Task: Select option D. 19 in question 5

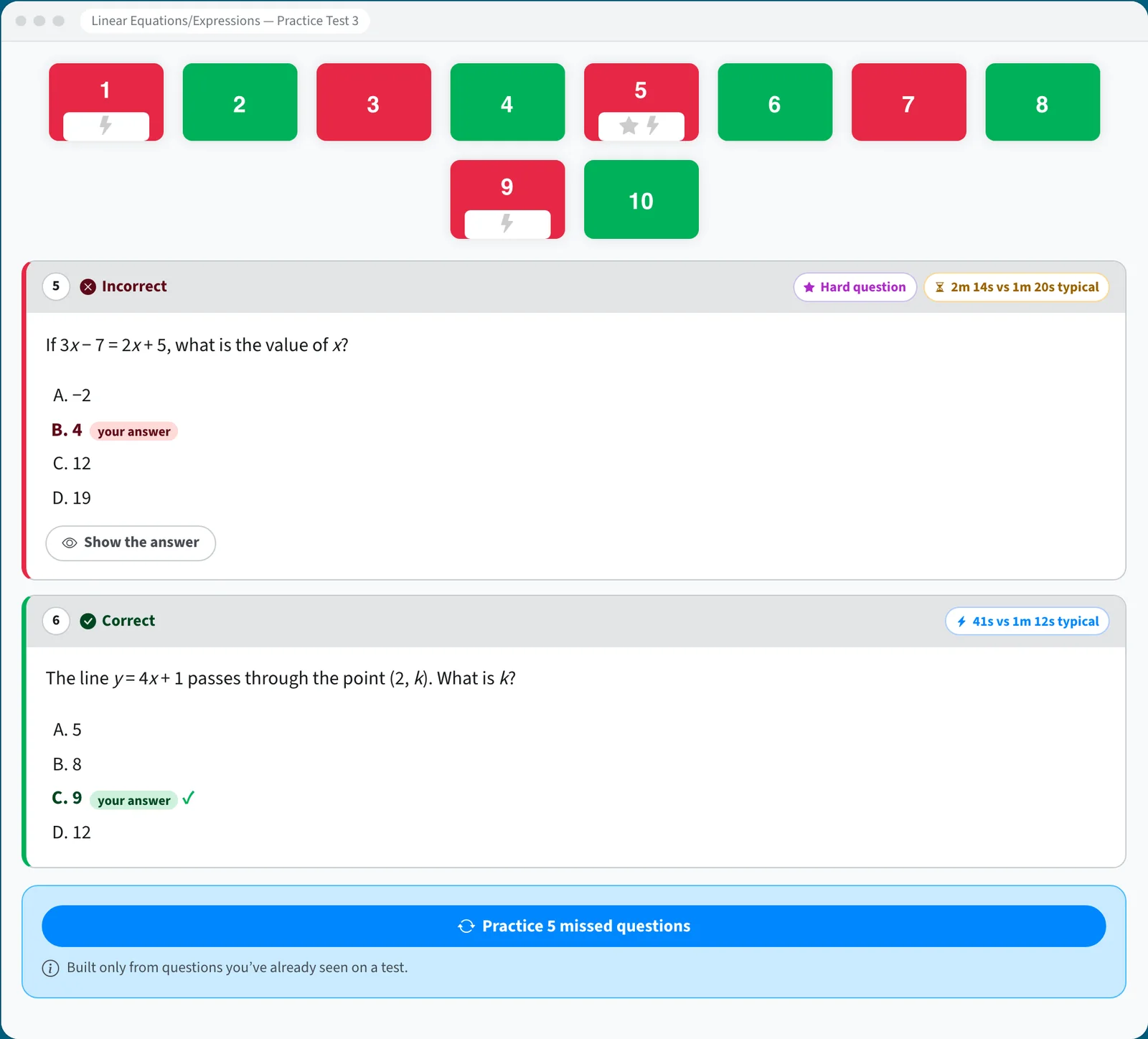Action: (x=72, y=498)
